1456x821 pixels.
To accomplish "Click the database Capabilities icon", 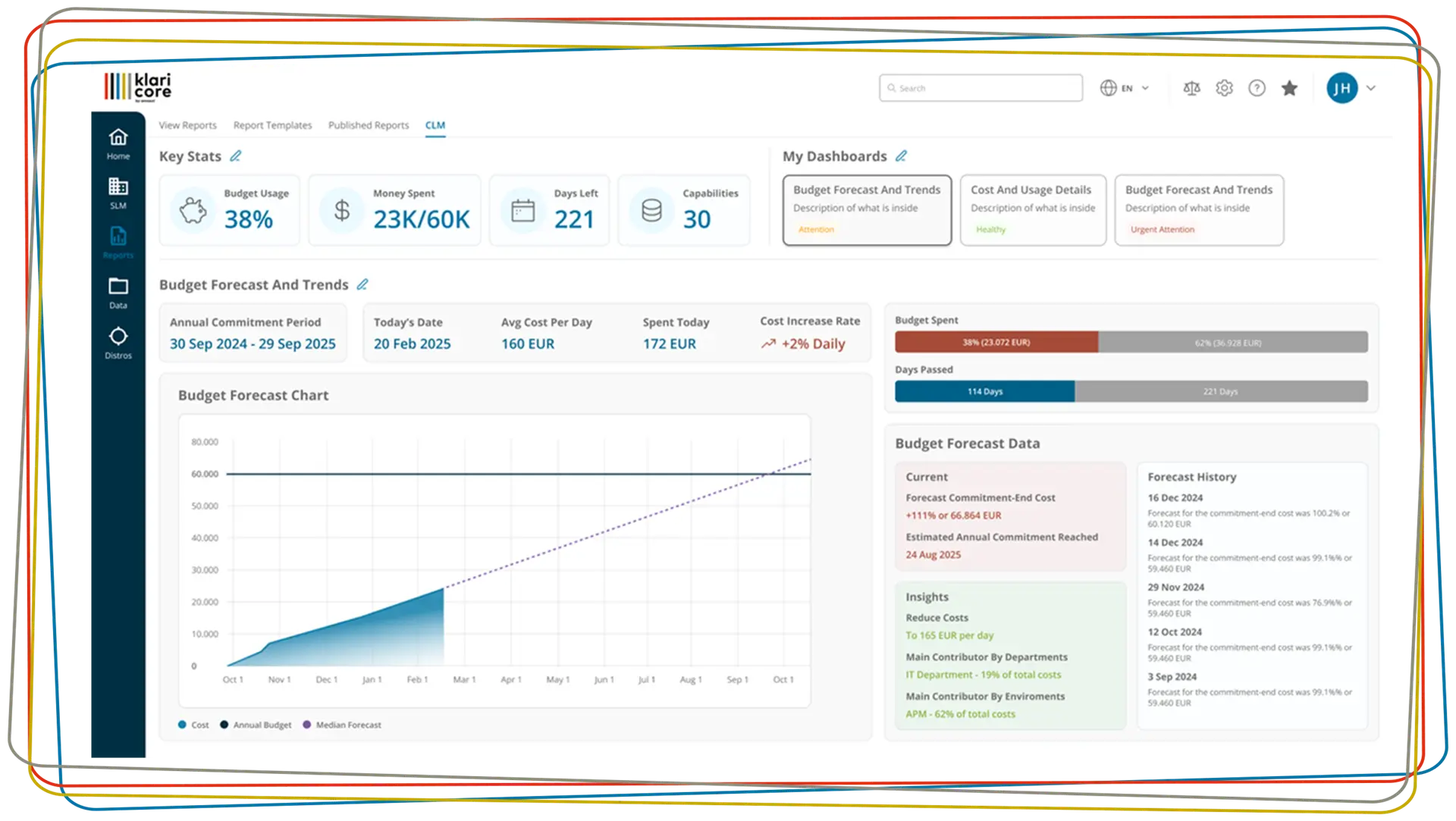I will tap(651, 210).
